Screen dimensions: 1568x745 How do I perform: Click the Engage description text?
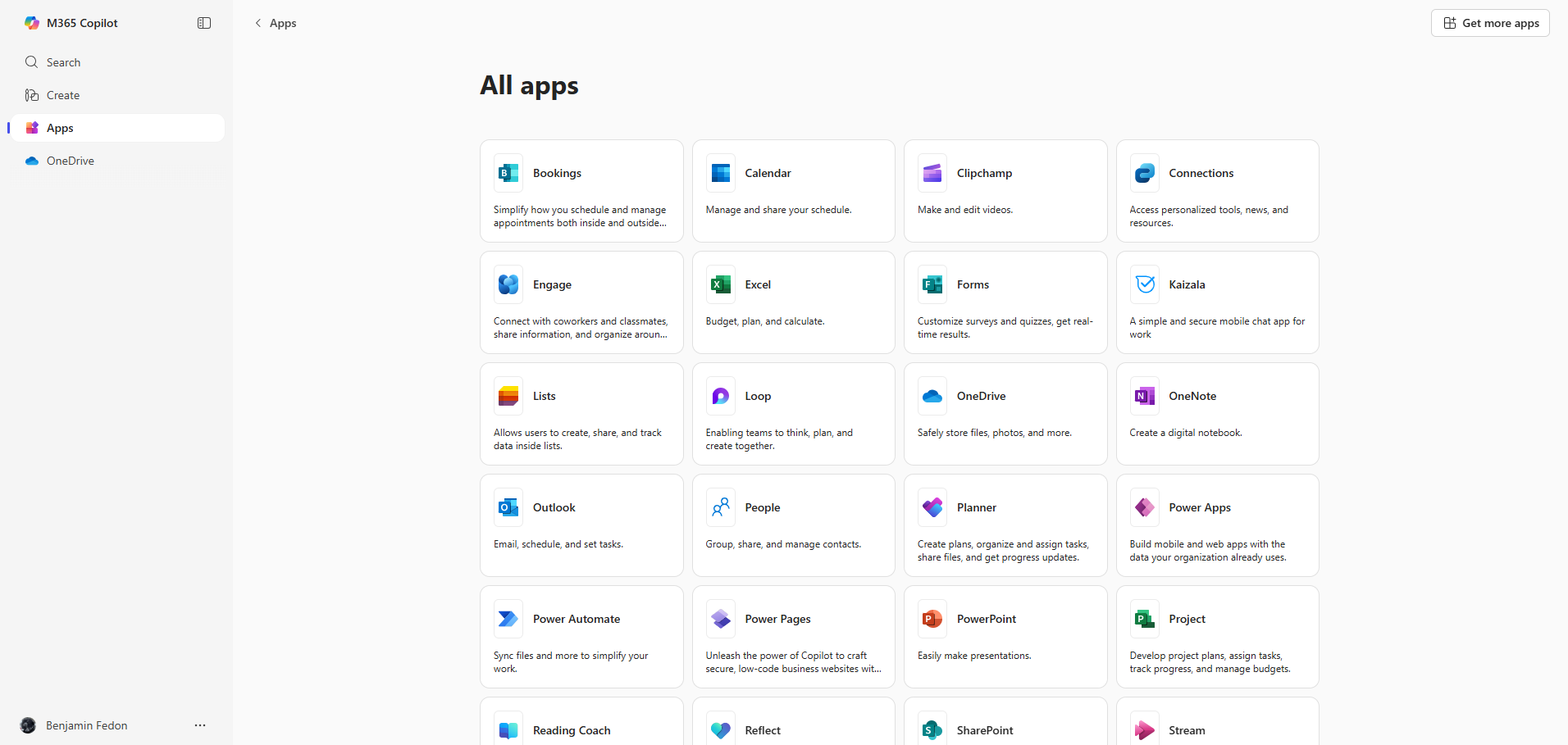point(581,328)
